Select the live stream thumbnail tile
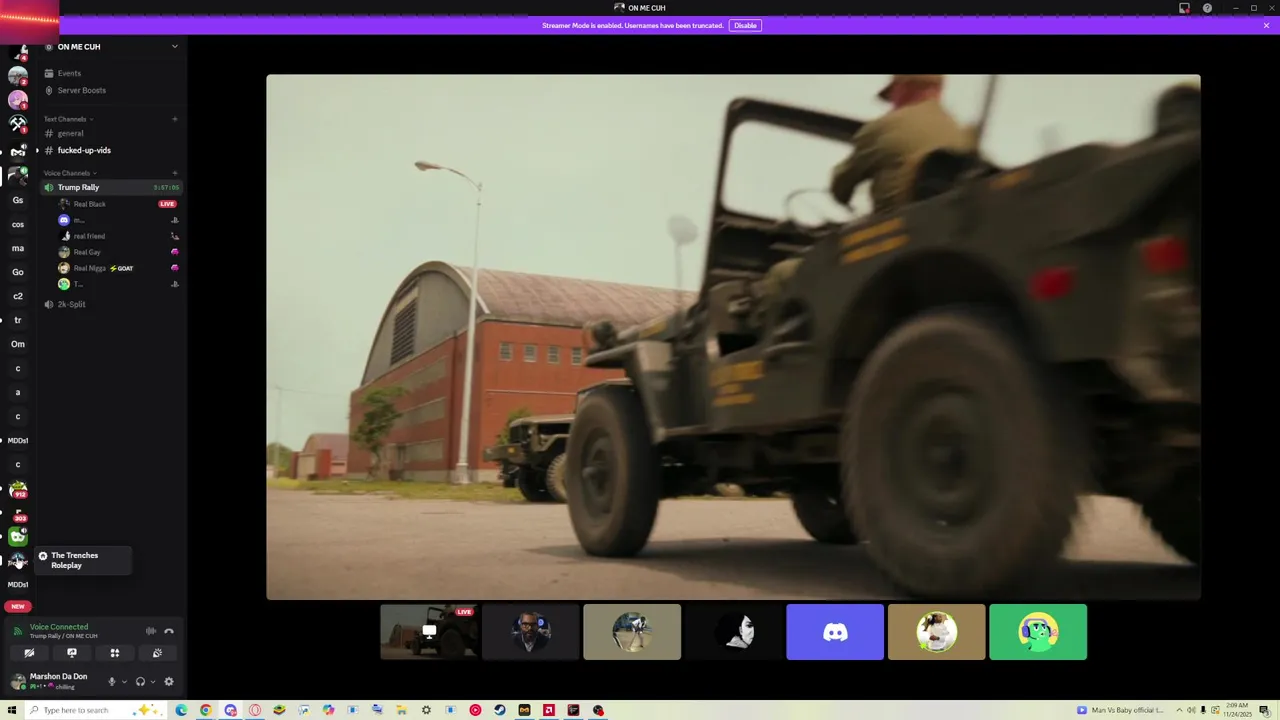Image resolution: width=1280 pixels, height=720 pixels. click(429, 632)
